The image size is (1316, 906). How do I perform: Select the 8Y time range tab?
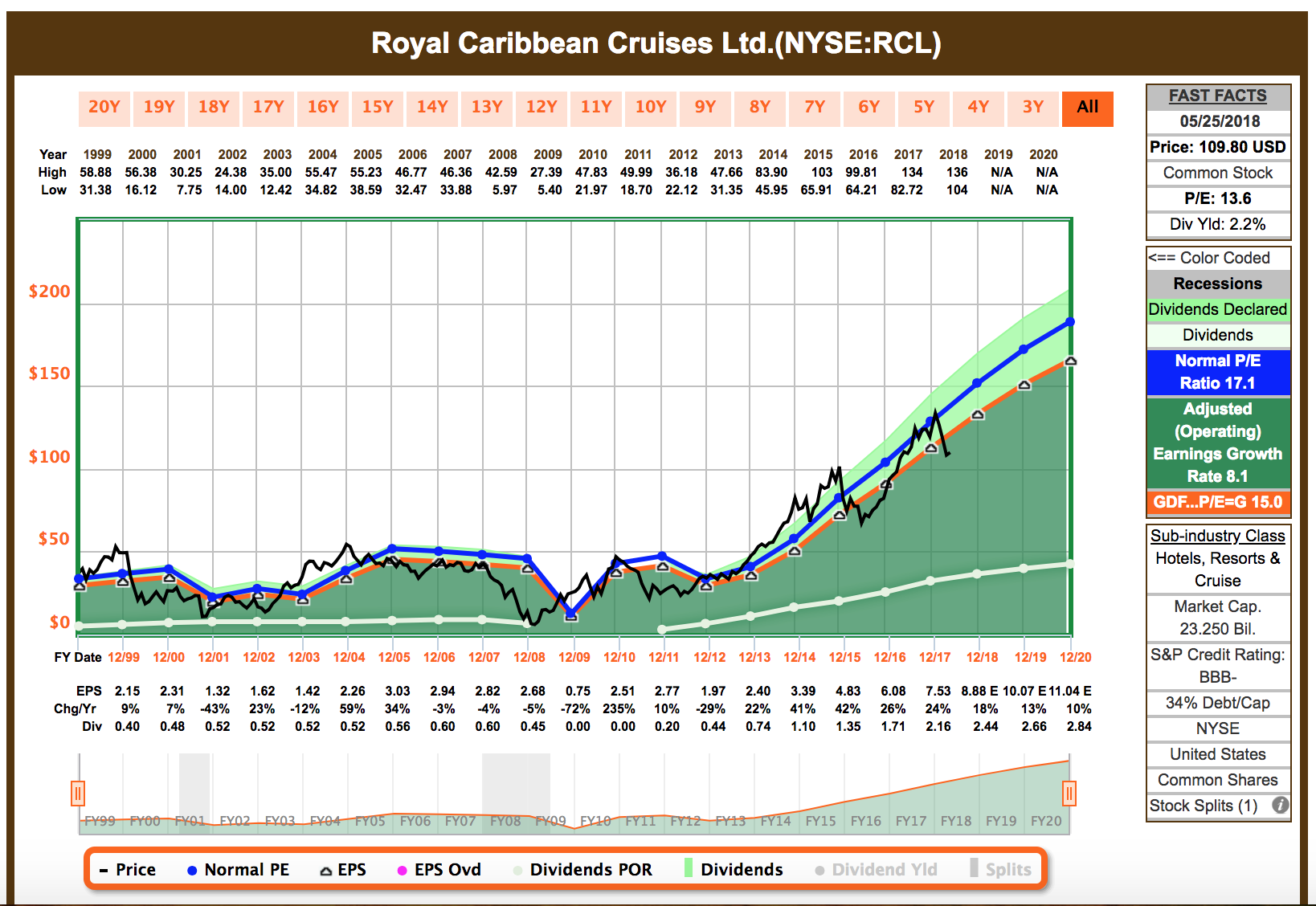(760, 108)
